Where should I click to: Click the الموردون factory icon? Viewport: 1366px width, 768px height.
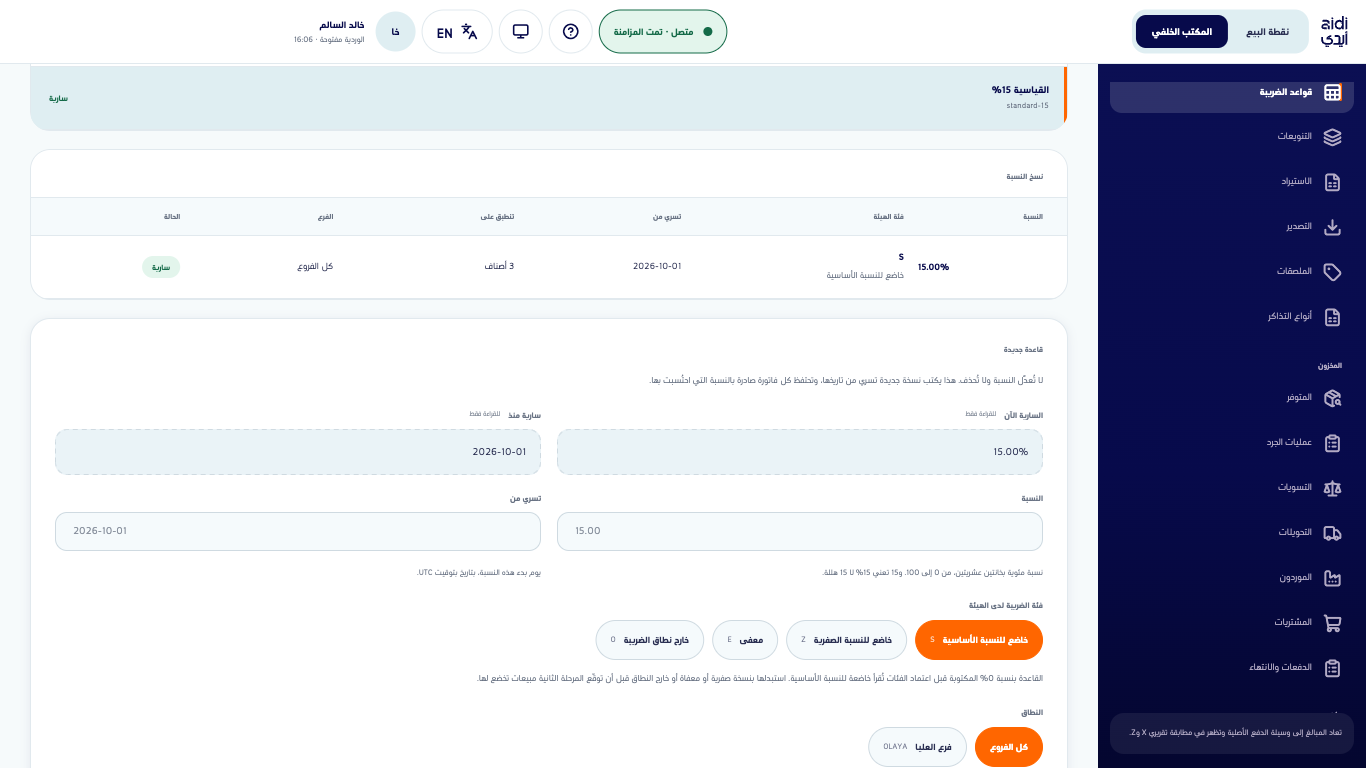1332,578
